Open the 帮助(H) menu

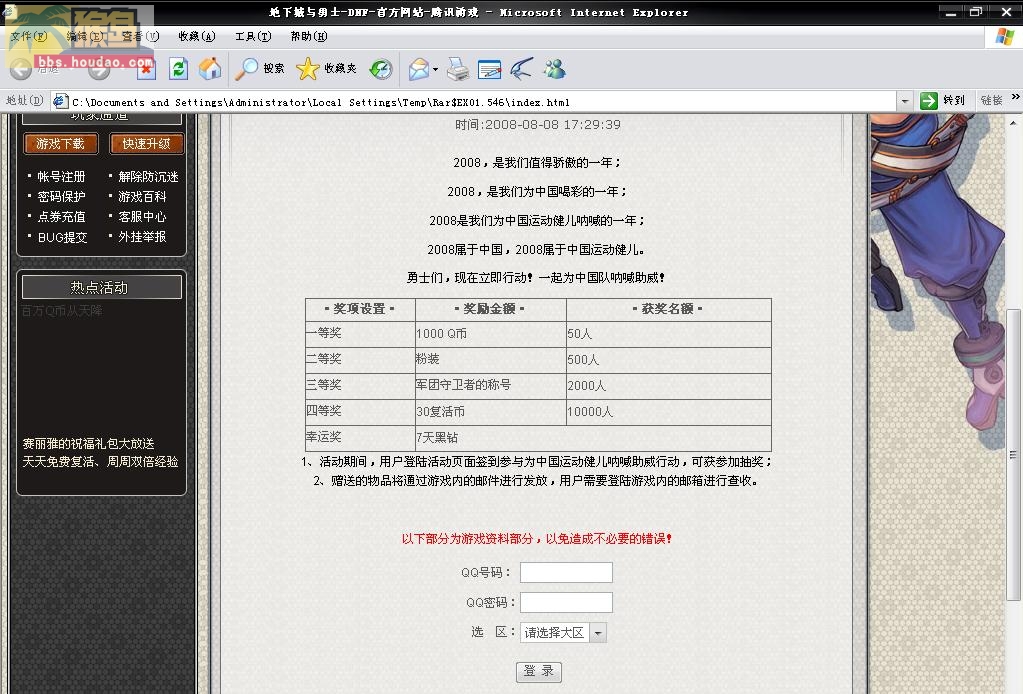(309, 37)
